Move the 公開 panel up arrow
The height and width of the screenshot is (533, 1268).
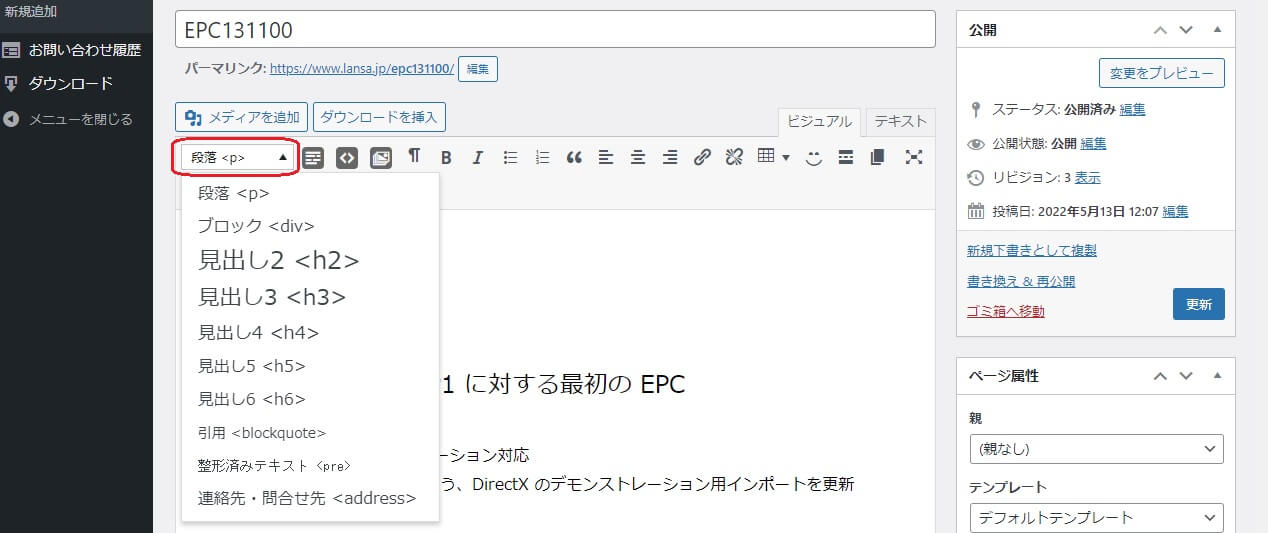coord(1160,30)
